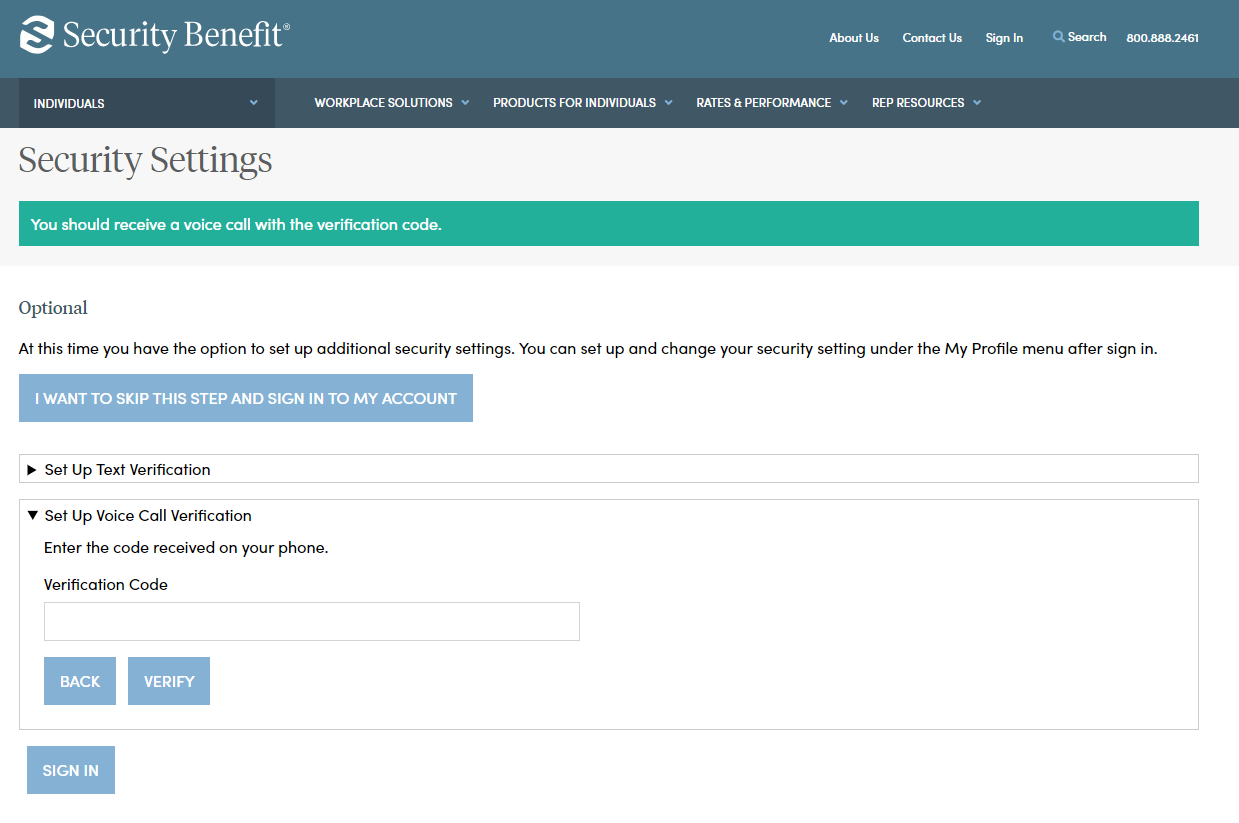Image resolution: width=1239 pixels, height=823 pixels.
Task: Click the 800.888.2461 phone number
Action: pos(1162,38)
